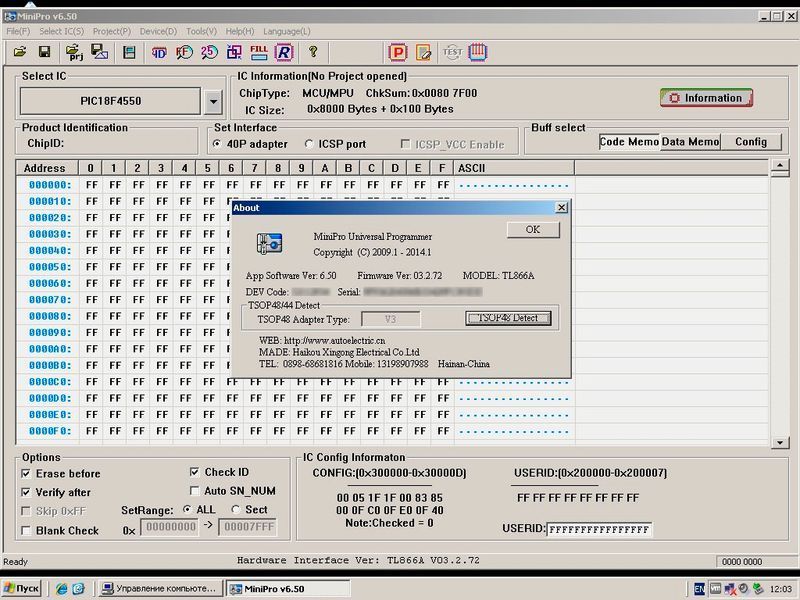Click the blue disk buffer toolbar icon
The height and width of the screenshot is (600, 800).
[129, 52]
